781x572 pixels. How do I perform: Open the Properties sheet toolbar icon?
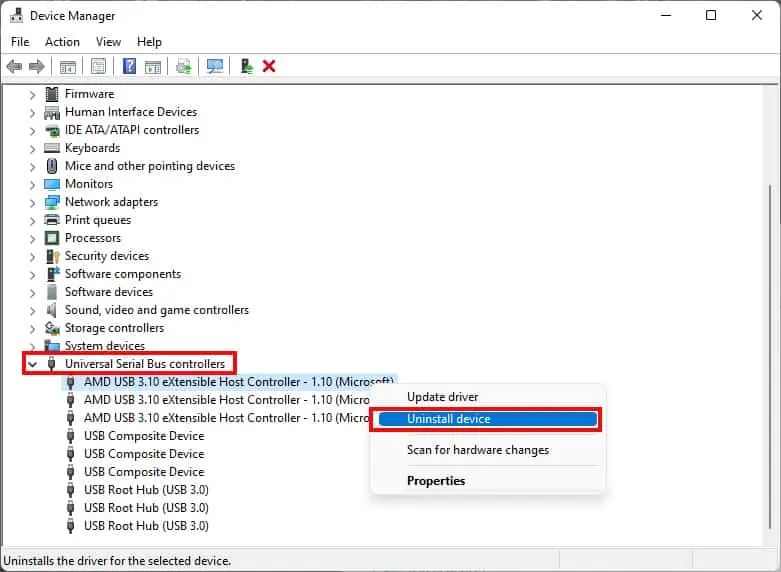click(99, 66)
